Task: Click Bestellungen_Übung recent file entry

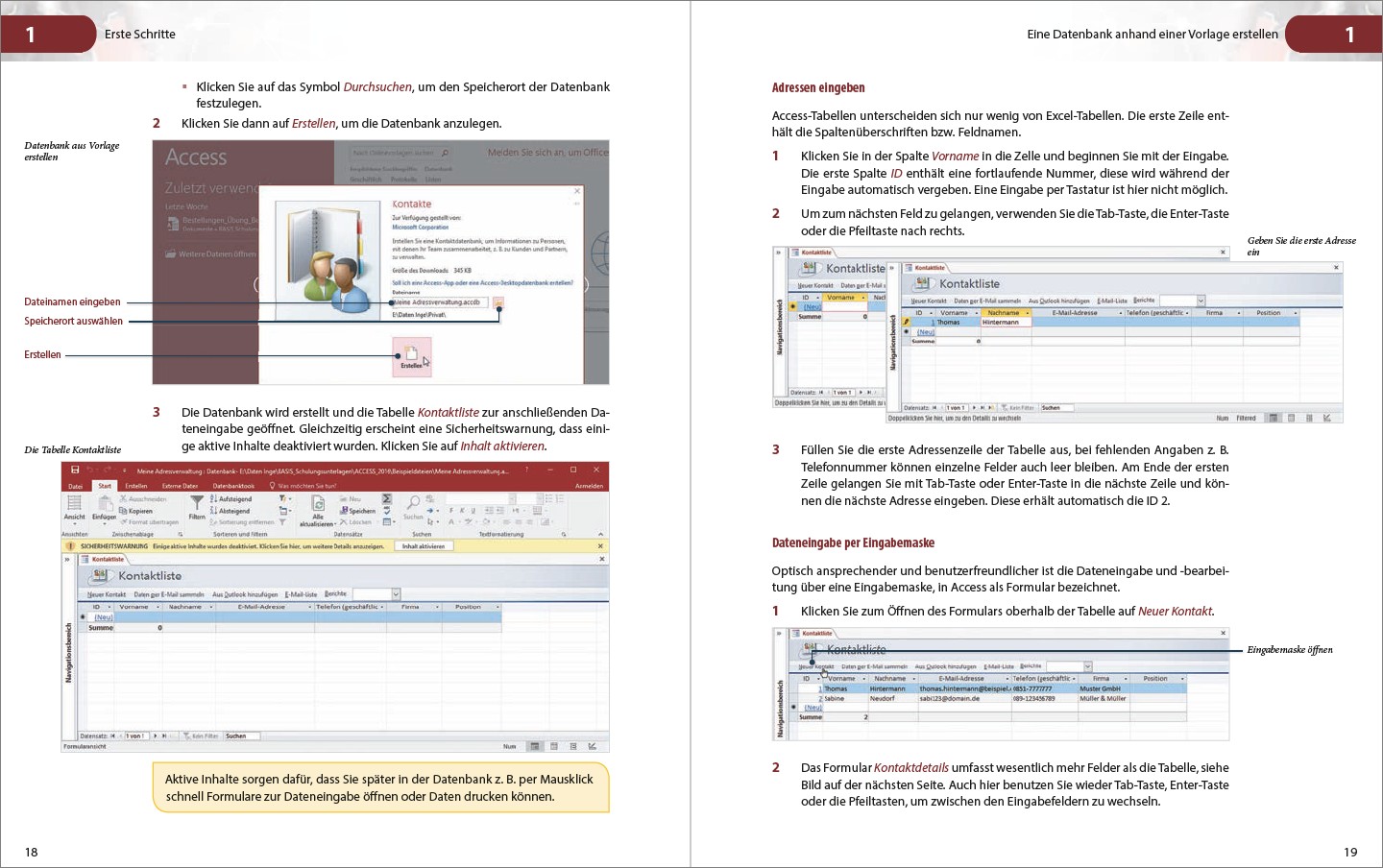Action: (x=211, y=224)
